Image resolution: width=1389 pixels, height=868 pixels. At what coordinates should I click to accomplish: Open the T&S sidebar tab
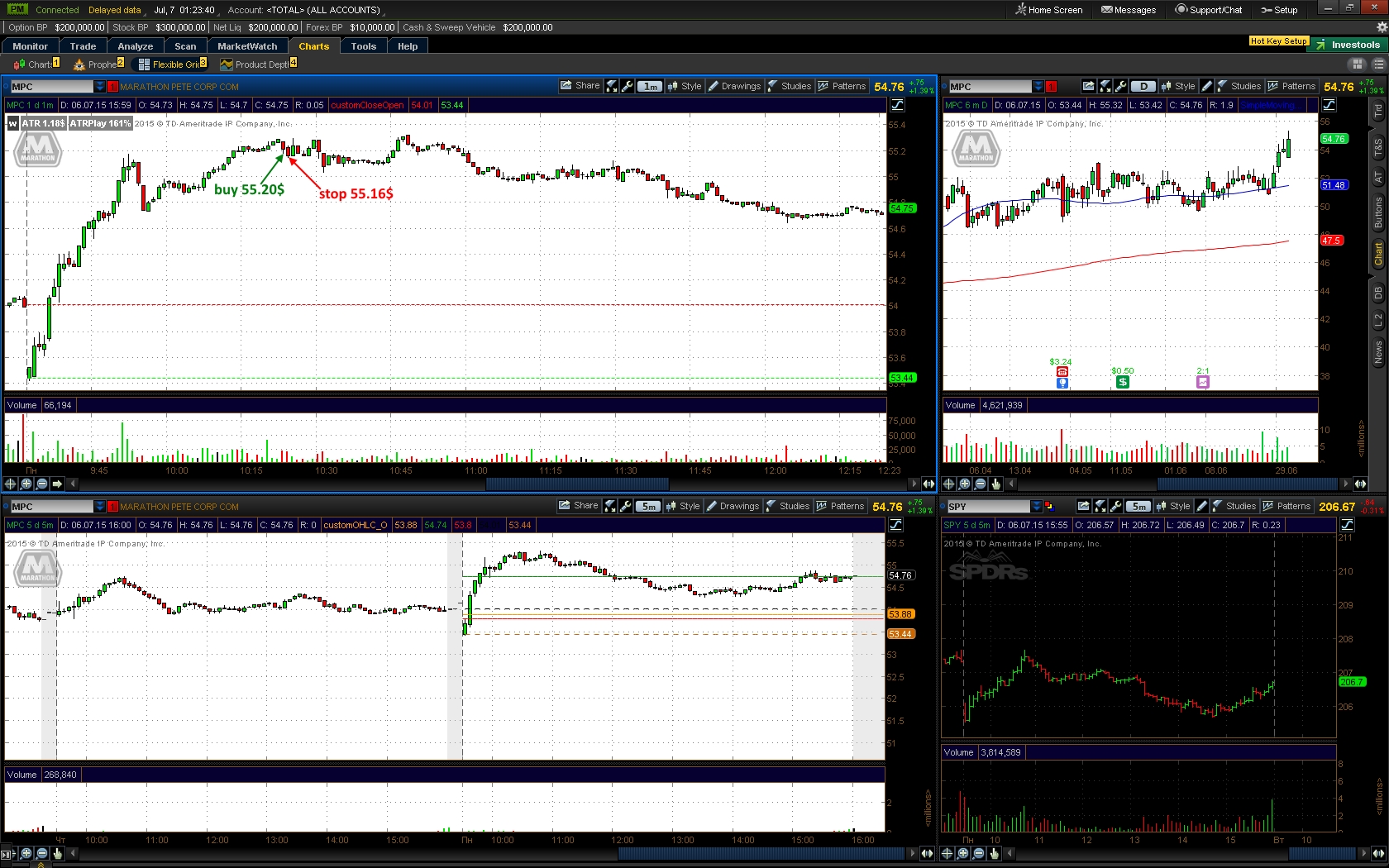[1377, 148]
